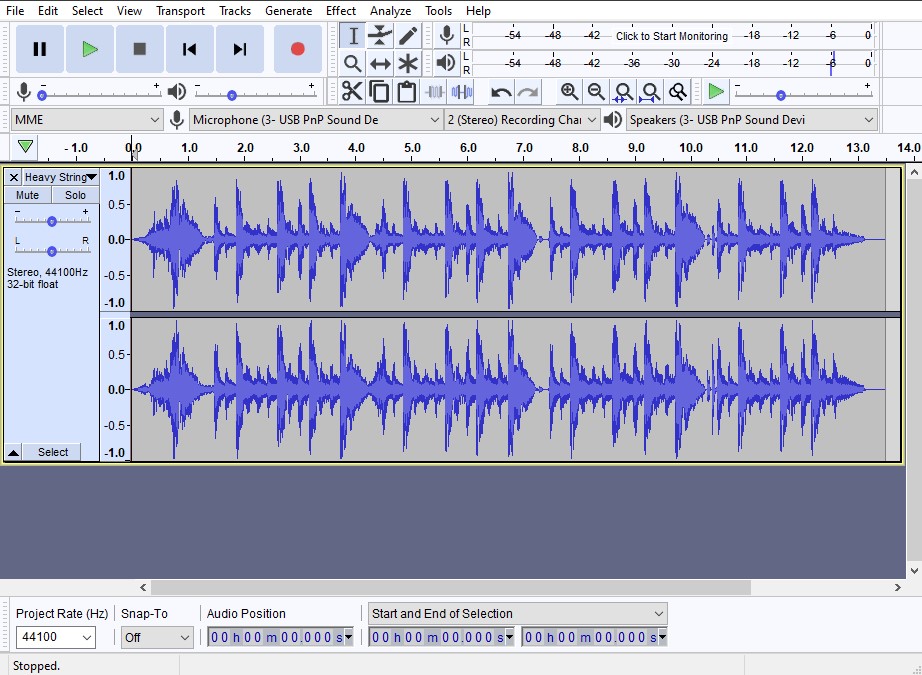Click the timeline green pinned playhead triangle
Image resolution: width=922 pixels, height=675 pixels.
[x=25, y=146]
